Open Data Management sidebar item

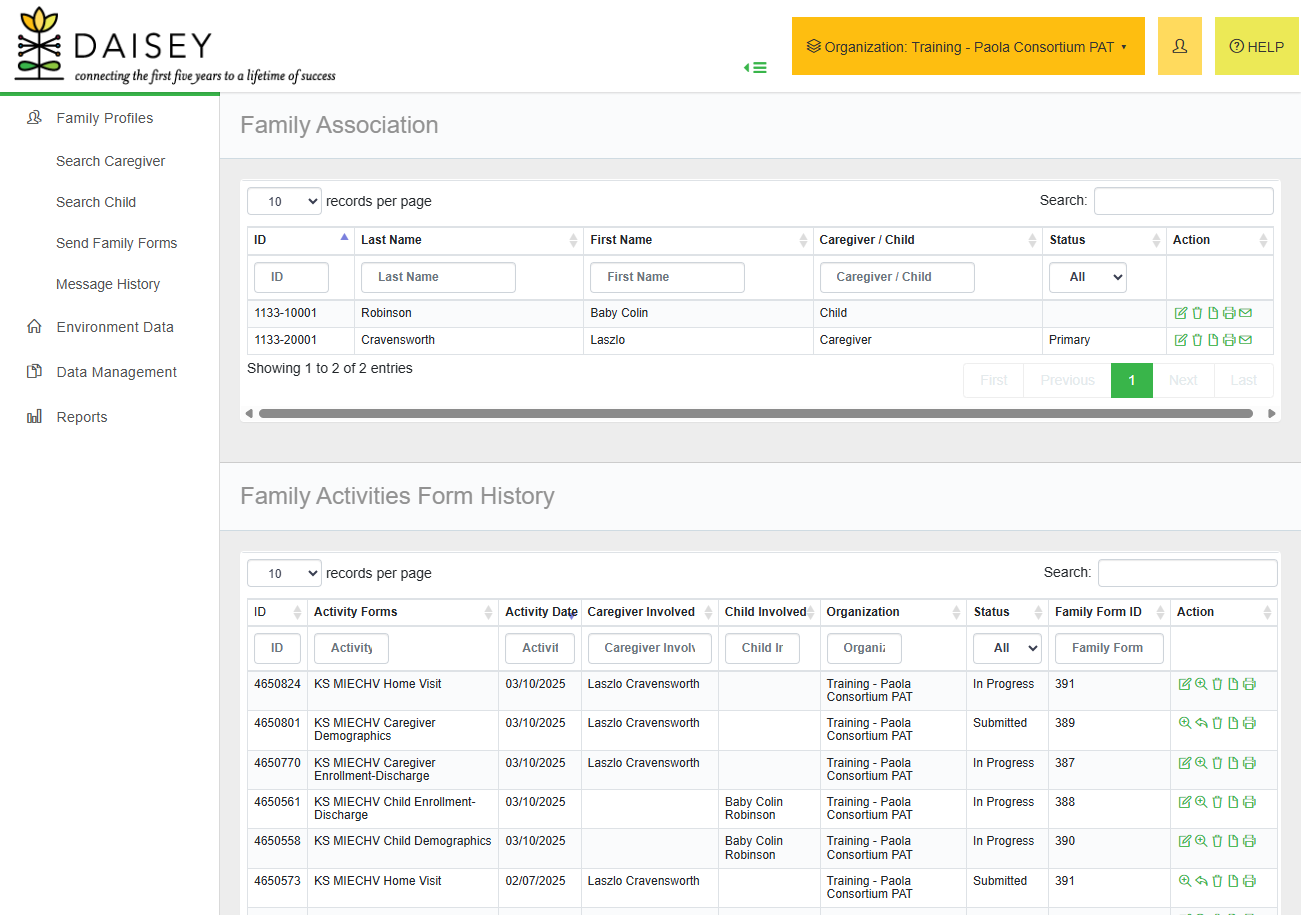click(x=117, y=372)
